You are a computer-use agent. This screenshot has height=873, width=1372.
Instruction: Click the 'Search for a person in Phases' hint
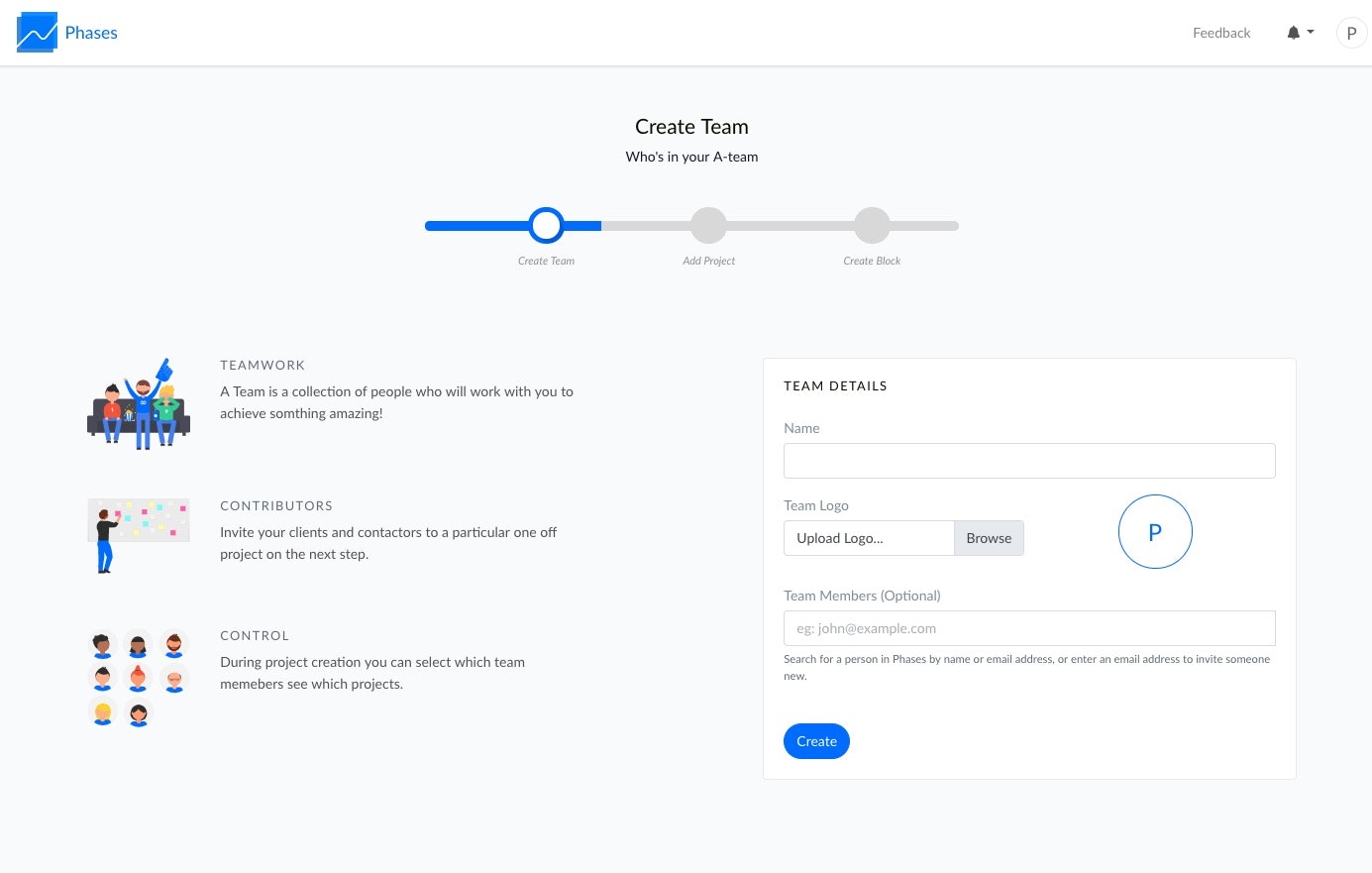(1027, 667)
